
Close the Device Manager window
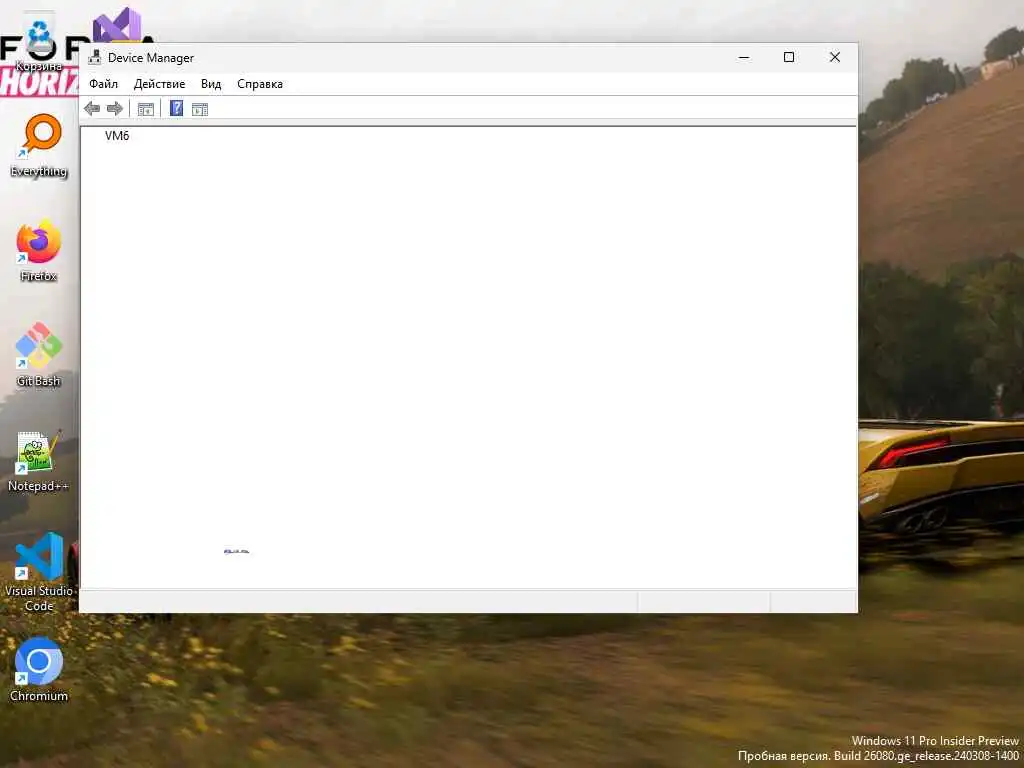(x=835, y=57)
